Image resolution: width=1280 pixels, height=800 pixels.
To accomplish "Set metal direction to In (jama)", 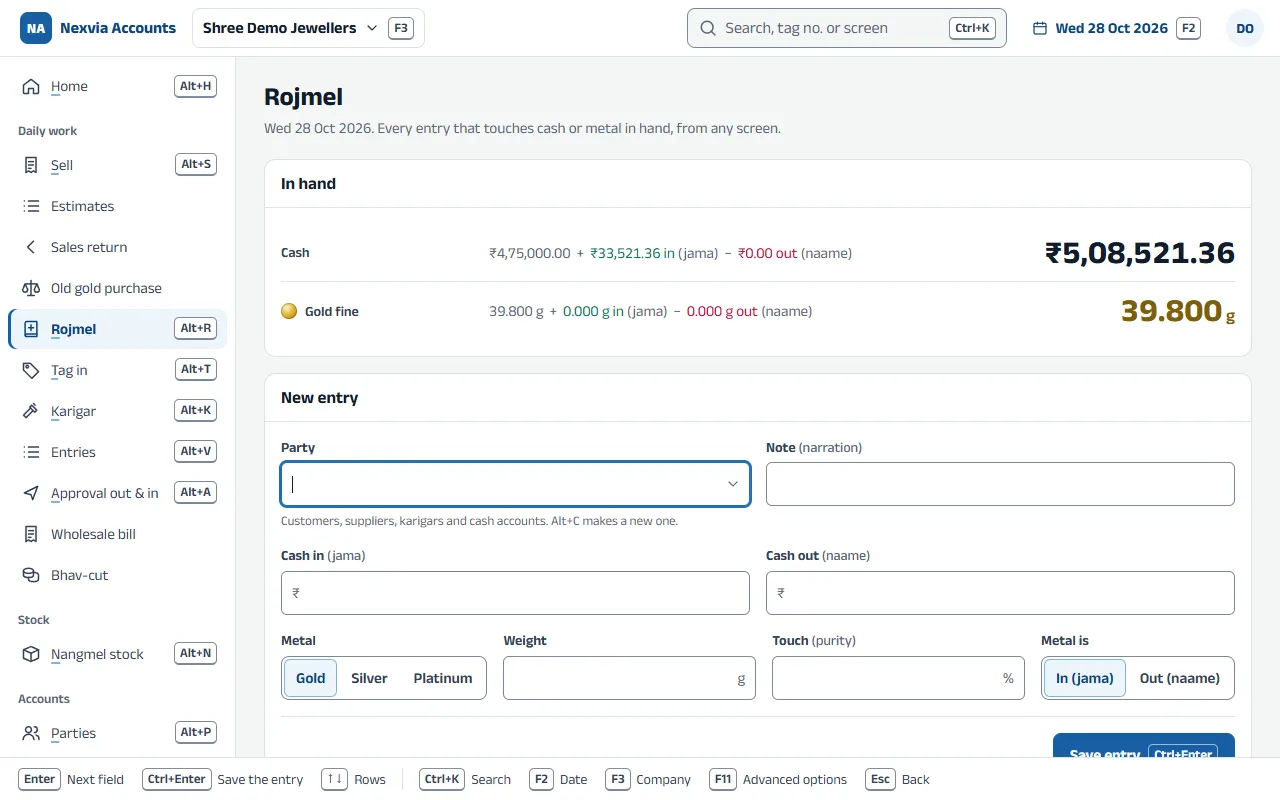I will (1085, 678).
